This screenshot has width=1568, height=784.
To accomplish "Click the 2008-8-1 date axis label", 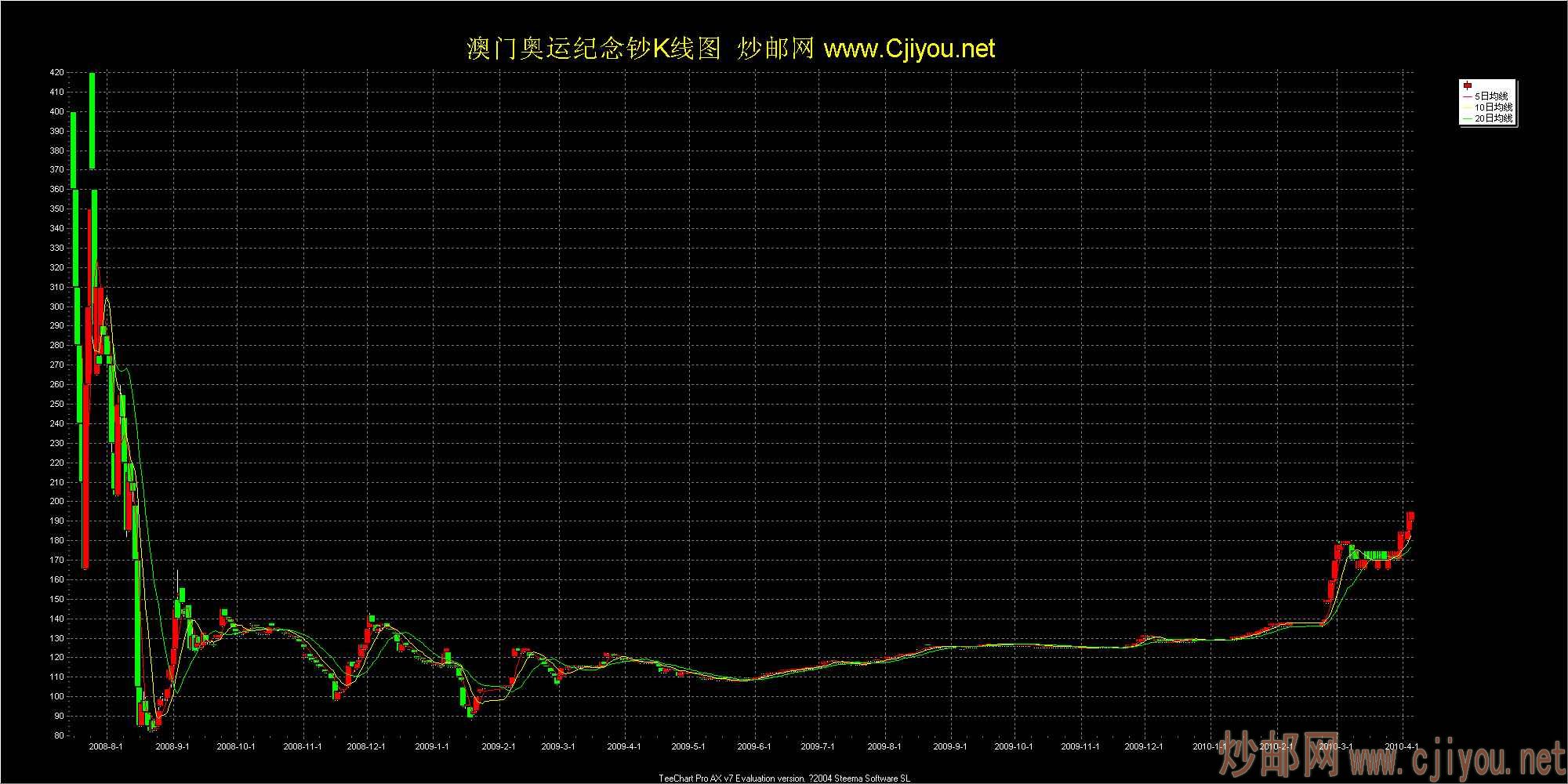I will (106, 746).
